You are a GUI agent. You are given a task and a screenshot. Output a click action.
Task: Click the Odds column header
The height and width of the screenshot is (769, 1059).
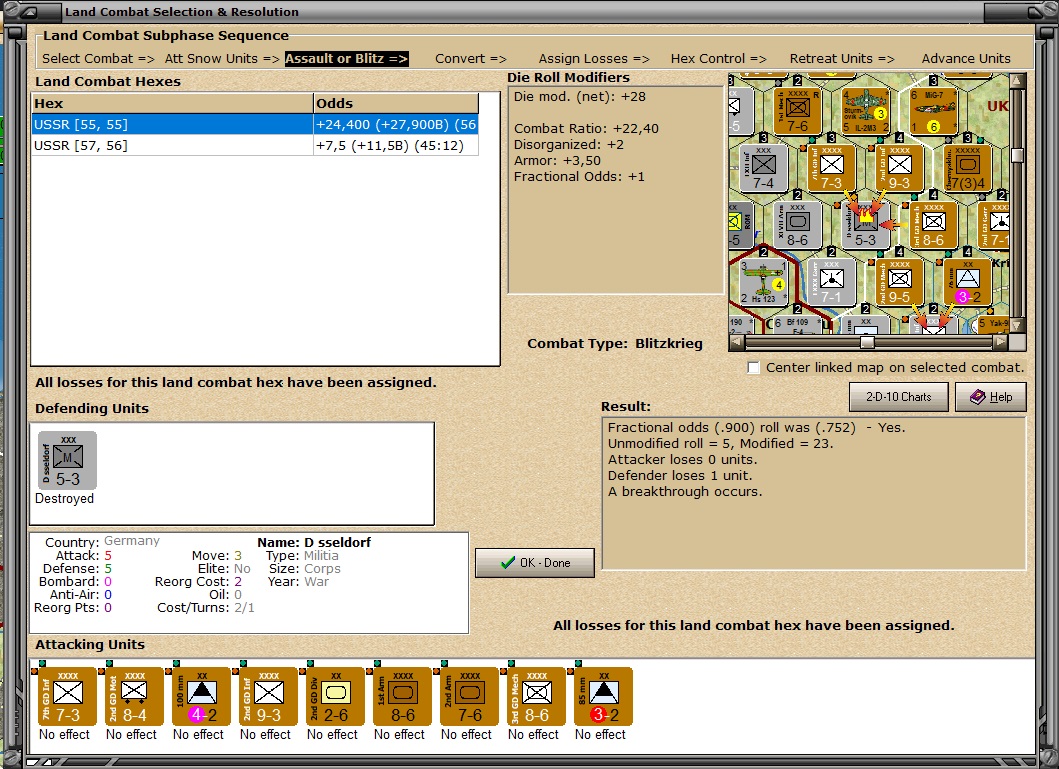click(396, 103)
